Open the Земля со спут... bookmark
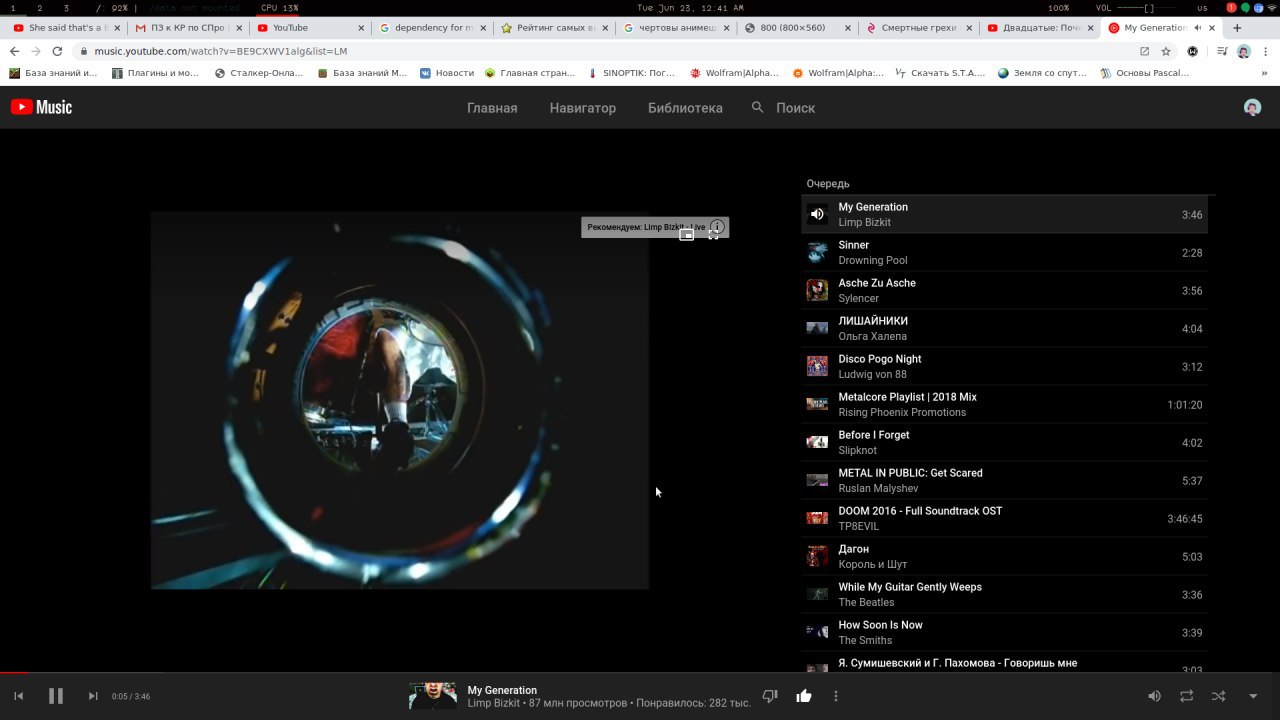 click(x=1042, y=73)
